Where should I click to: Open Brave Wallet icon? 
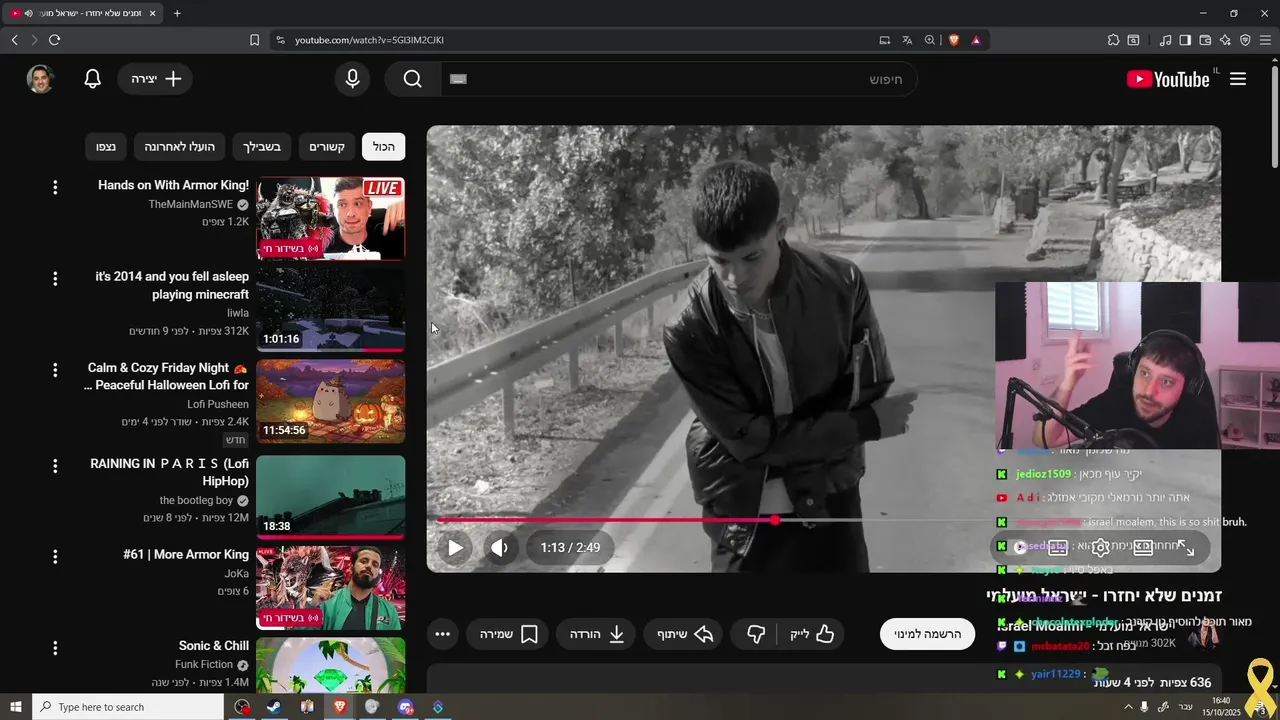(1205, 40)
